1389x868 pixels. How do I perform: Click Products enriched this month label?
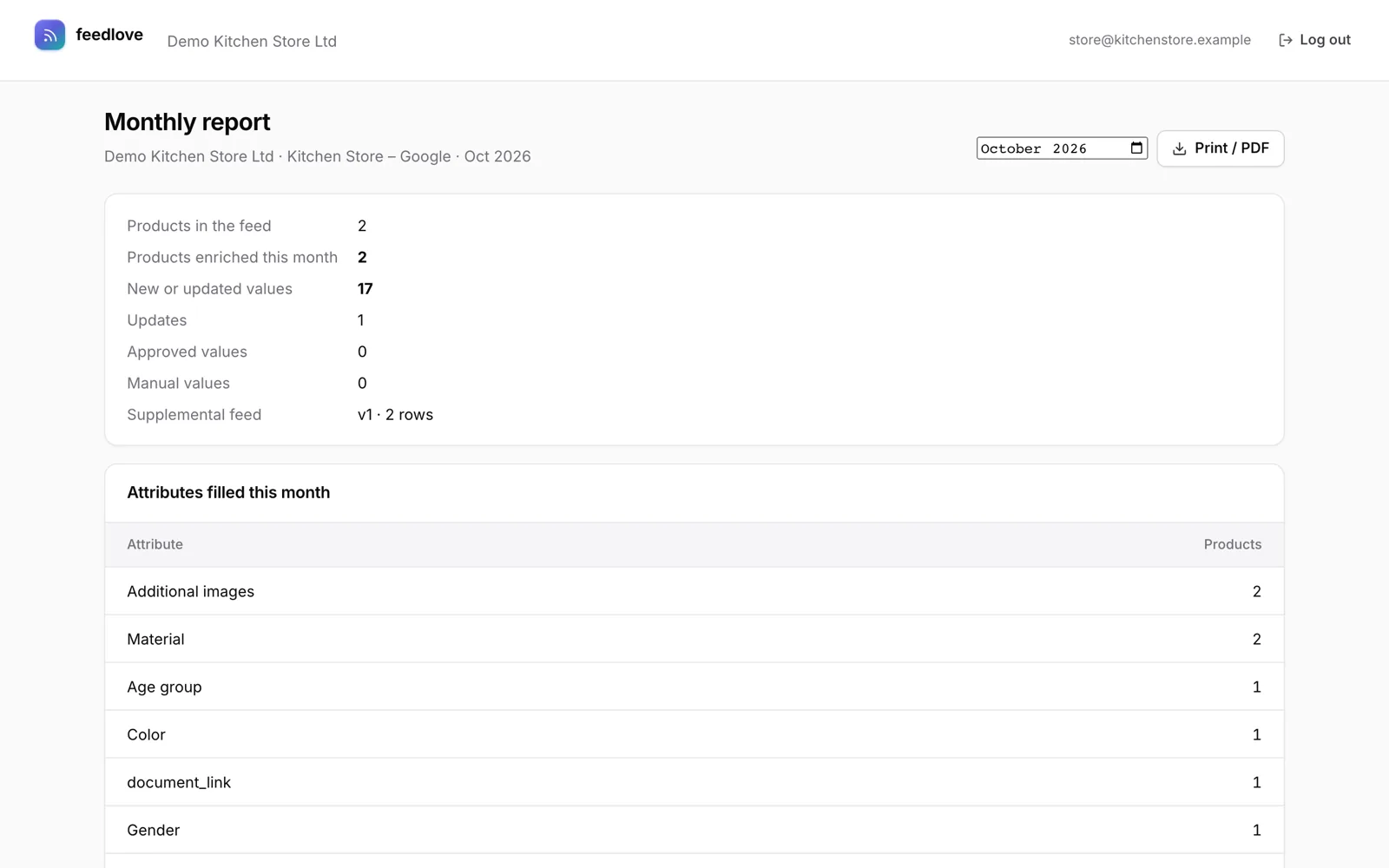(x=232, y=257)
